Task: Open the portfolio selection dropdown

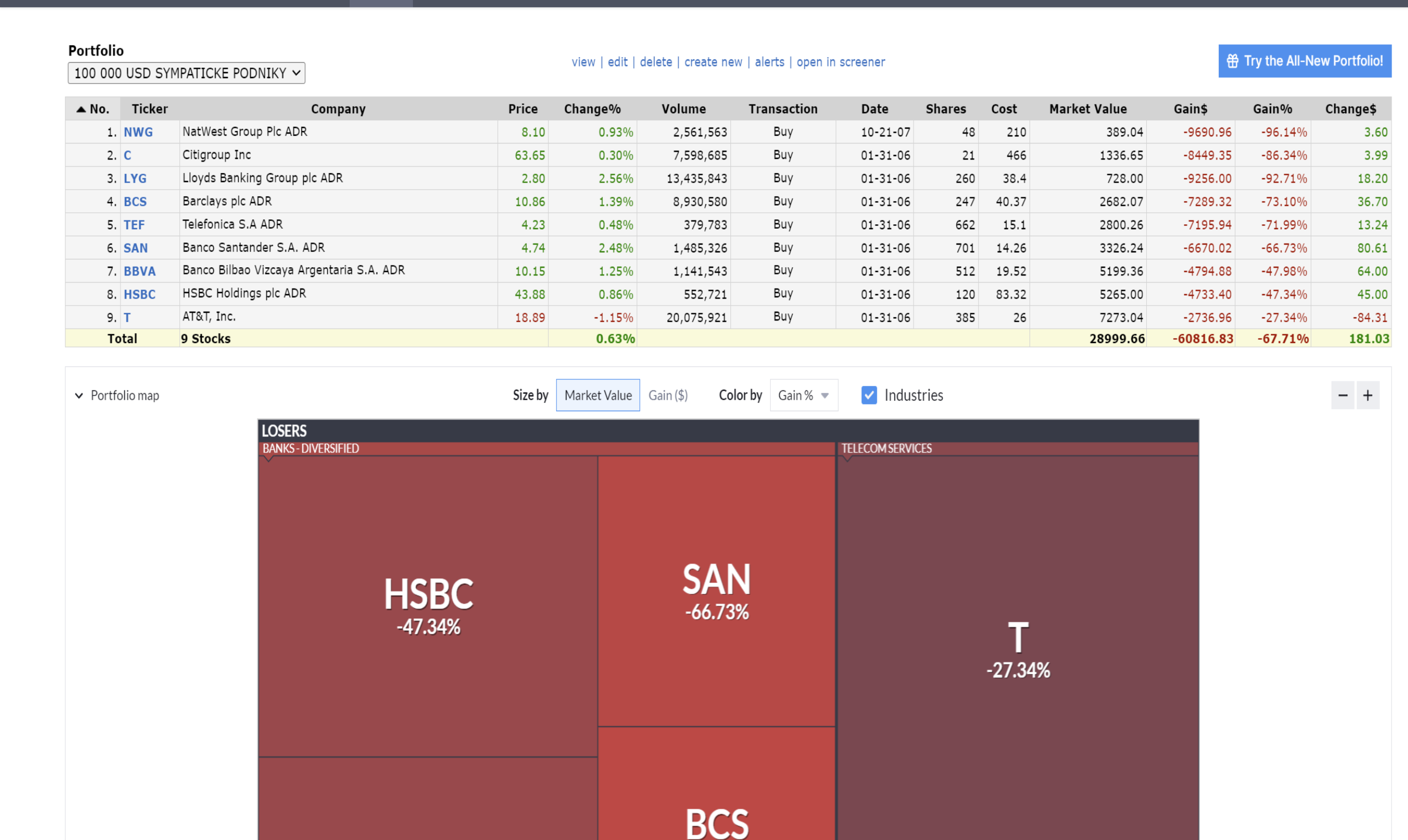Action: coord(186,73)
